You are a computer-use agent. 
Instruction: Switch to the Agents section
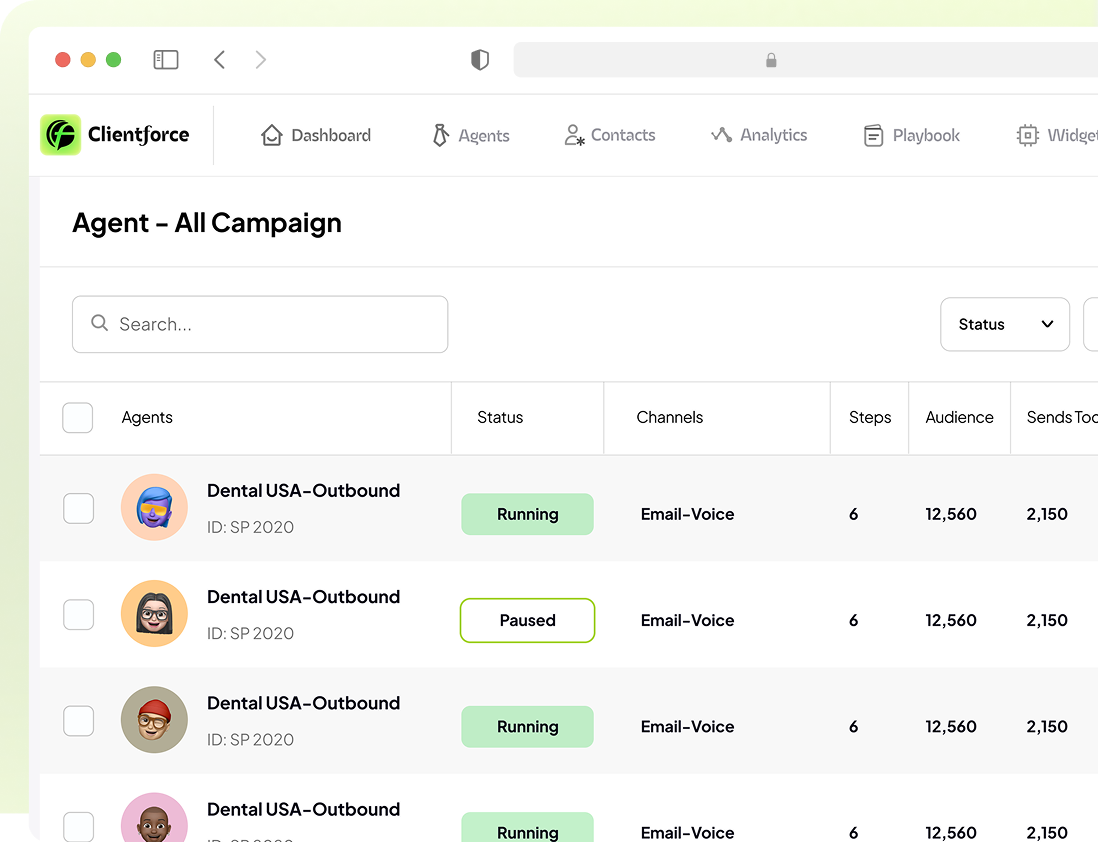tap(471, 136)
